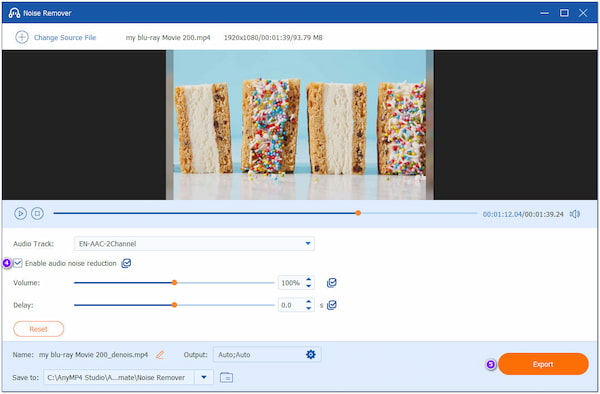The width and height of the screenshot is (600, 394).
Task: Click the Save to path field
Action: (119, 378)
